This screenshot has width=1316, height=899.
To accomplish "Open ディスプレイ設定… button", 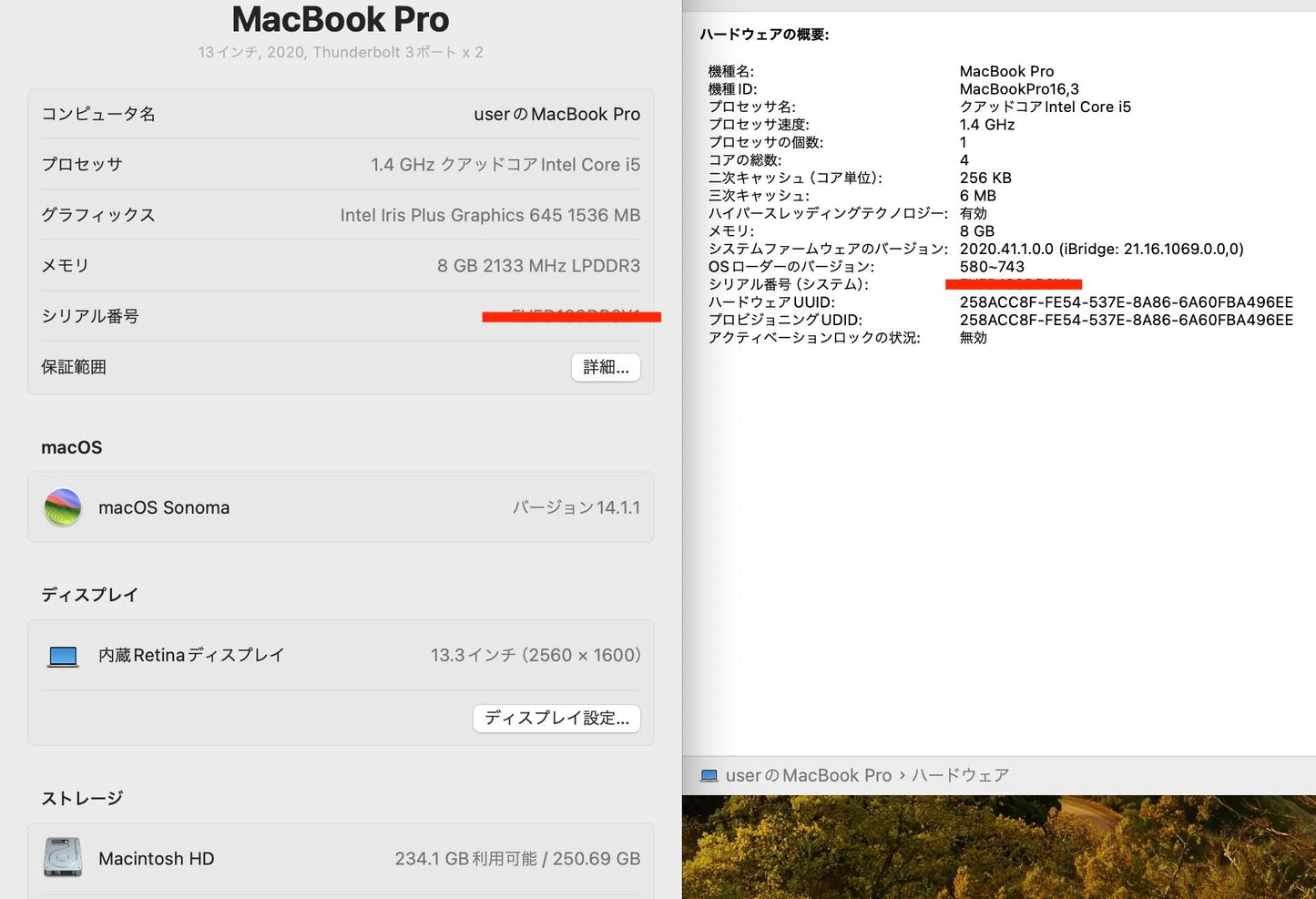I will [556, 718].
